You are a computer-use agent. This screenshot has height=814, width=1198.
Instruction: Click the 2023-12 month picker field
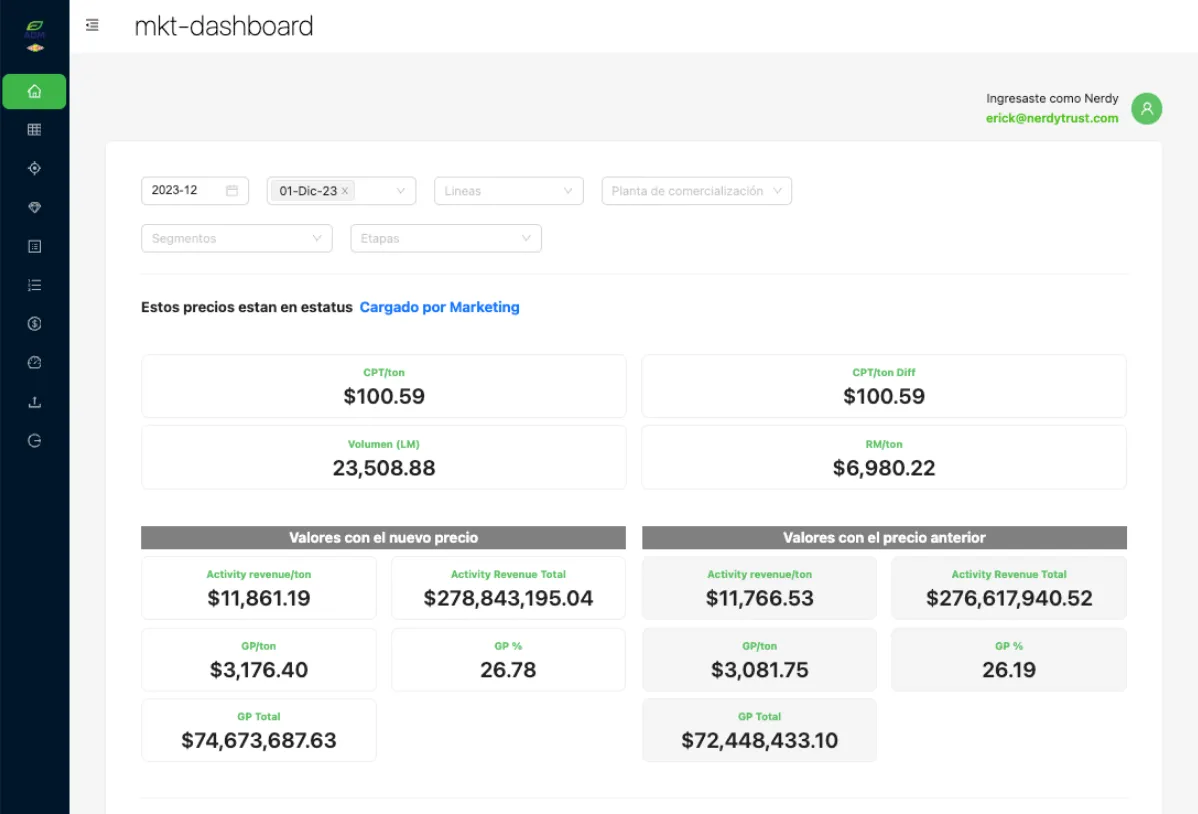[x=195, y=190]
